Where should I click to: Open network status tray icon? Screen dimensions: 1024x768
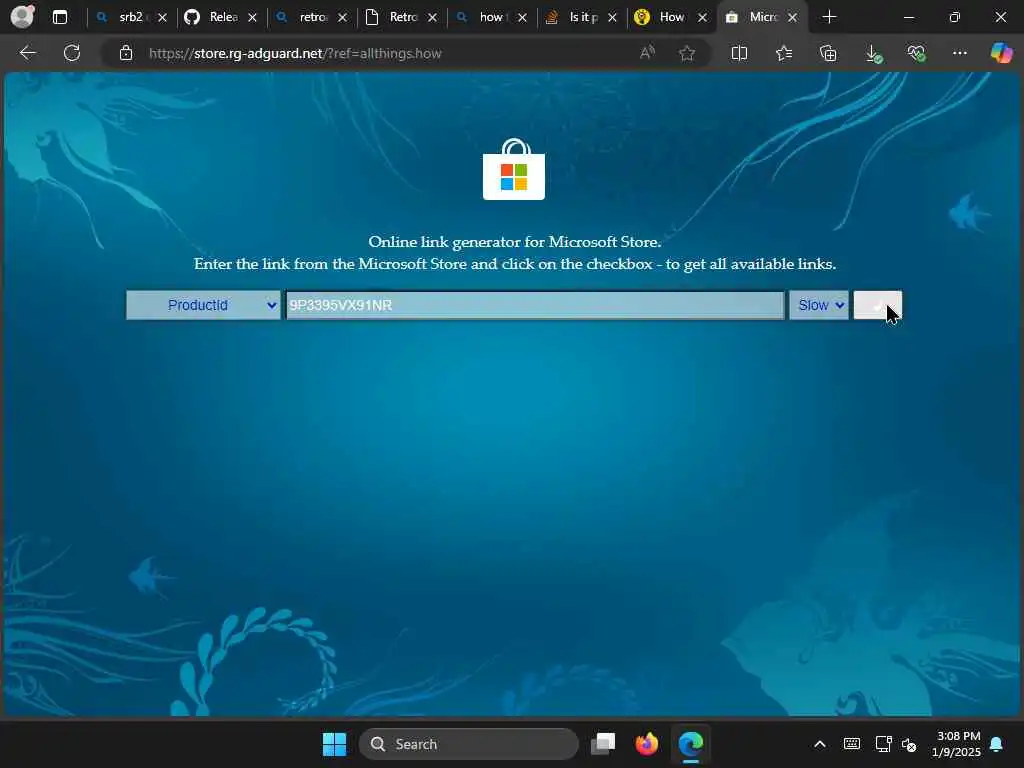[883, 744]
